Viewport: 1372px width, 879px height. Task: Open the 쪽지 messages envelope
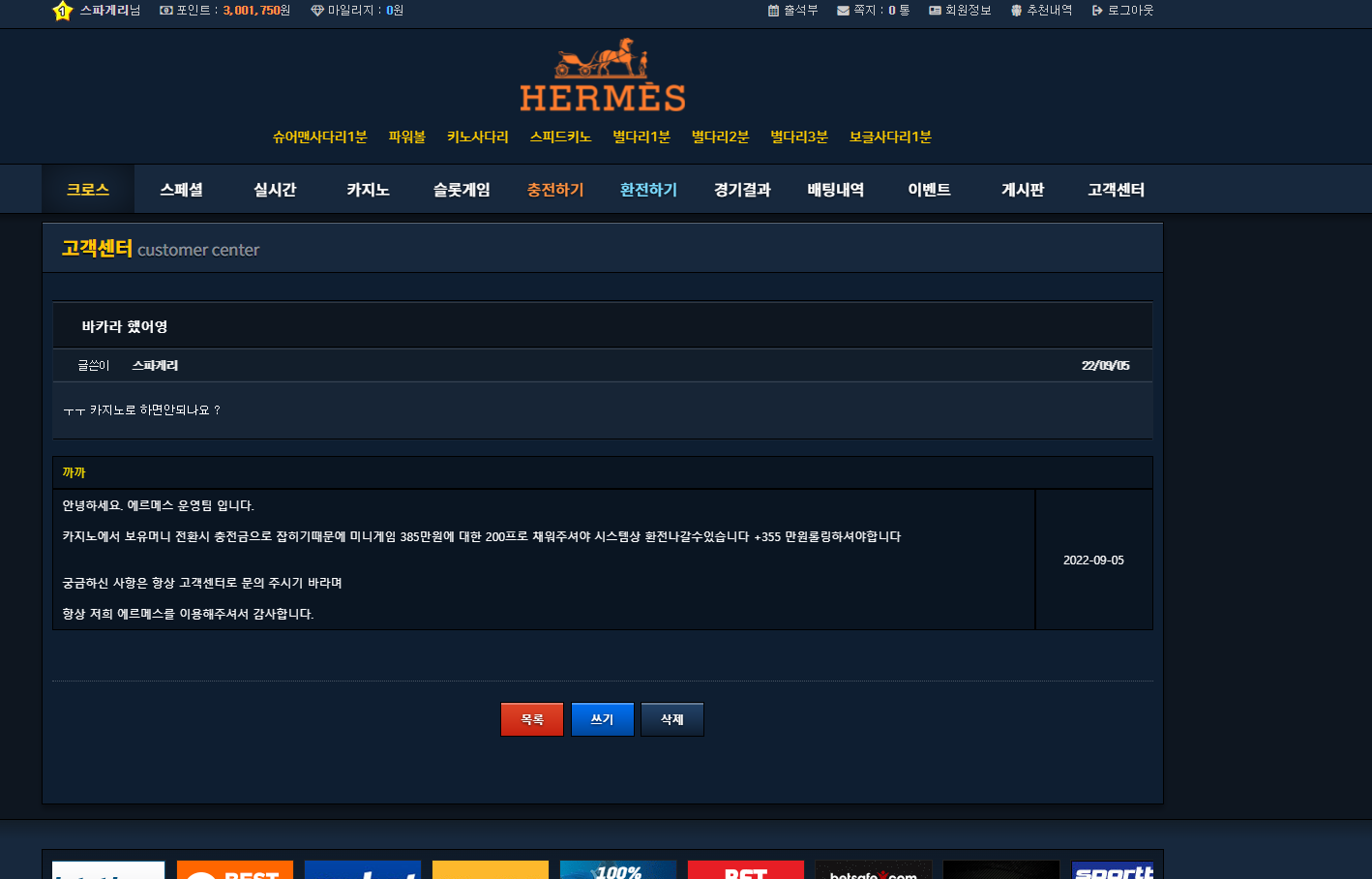pos(873,11)
